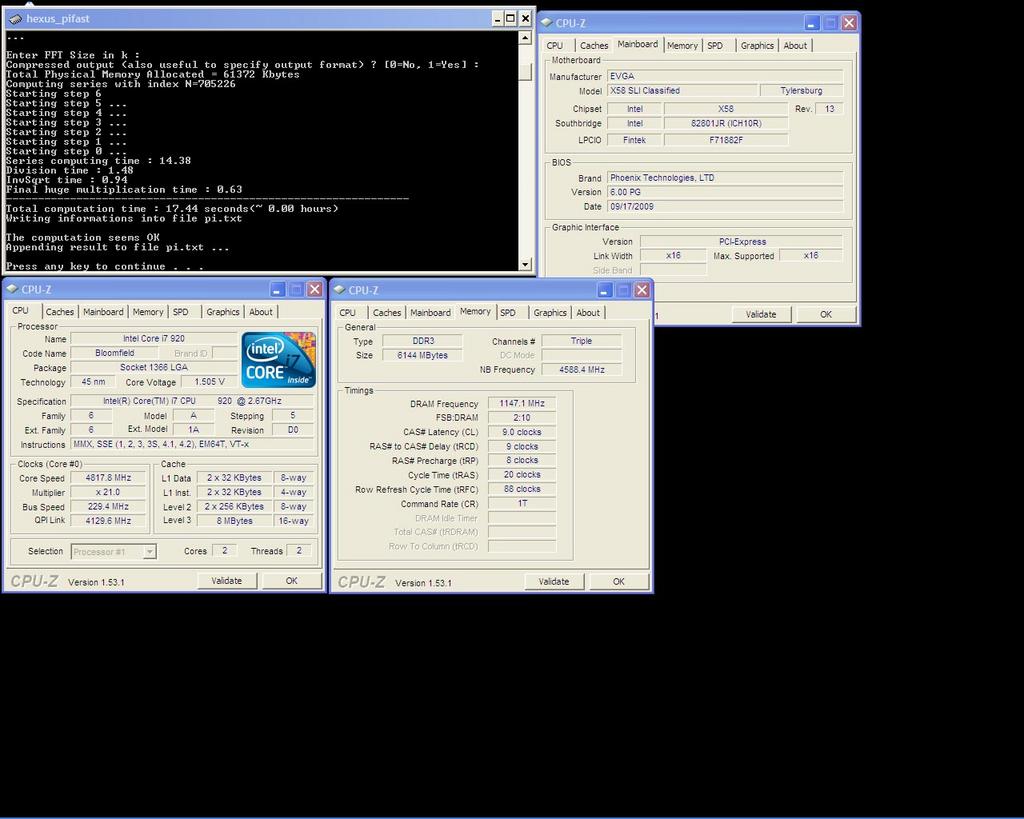Click the Command Rate value 1T
Screen dimensions: 1024x819
(x=522, y=504)
